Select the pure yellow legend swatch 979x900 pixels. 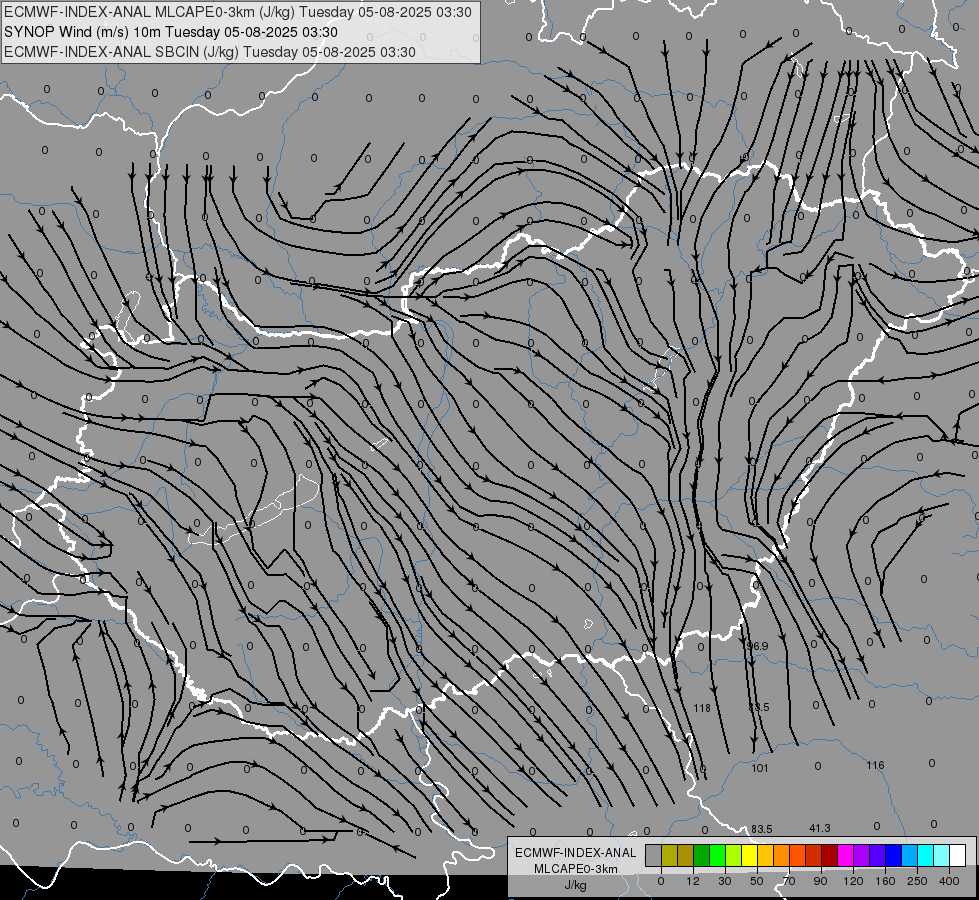point(750,855)
